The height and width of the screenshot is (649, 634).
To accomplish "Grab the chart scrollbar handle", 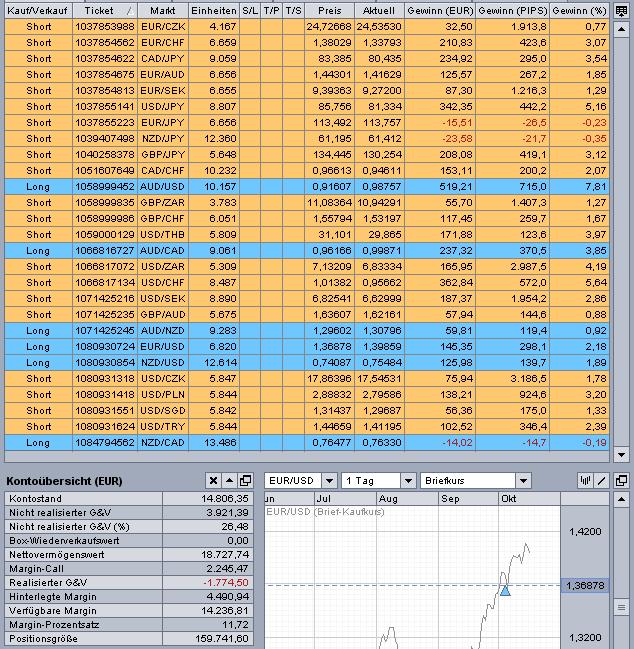I will coord(621,607).
